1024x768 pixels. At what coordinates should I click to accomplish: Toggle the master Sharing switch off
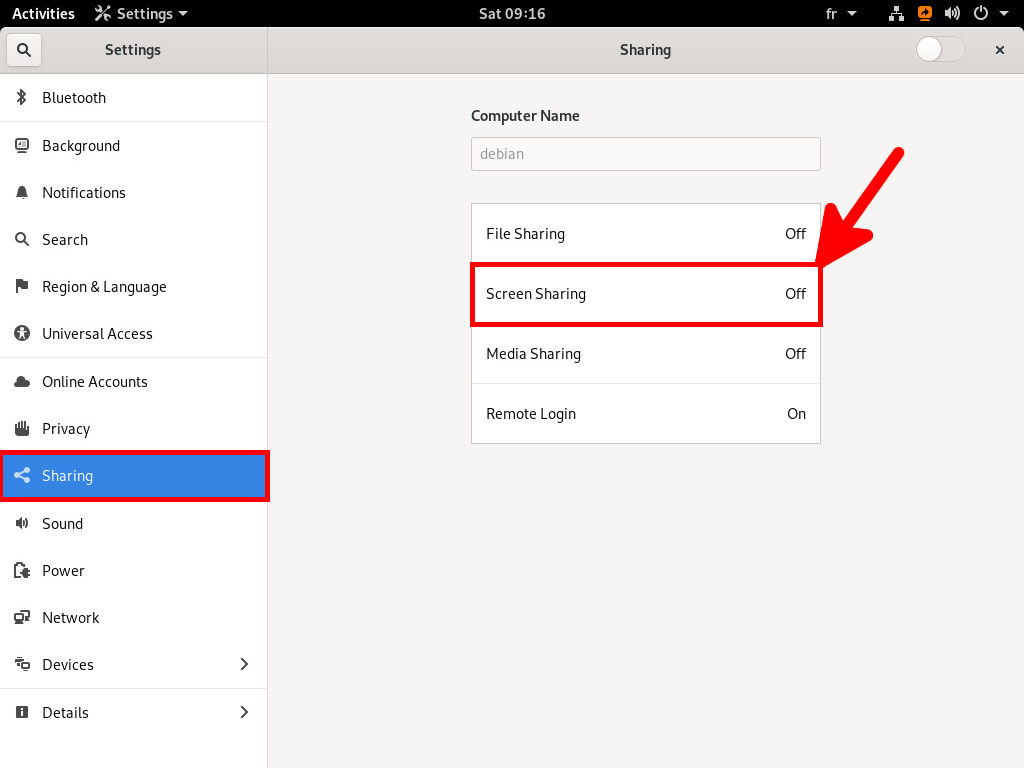[x=939, y=49]
